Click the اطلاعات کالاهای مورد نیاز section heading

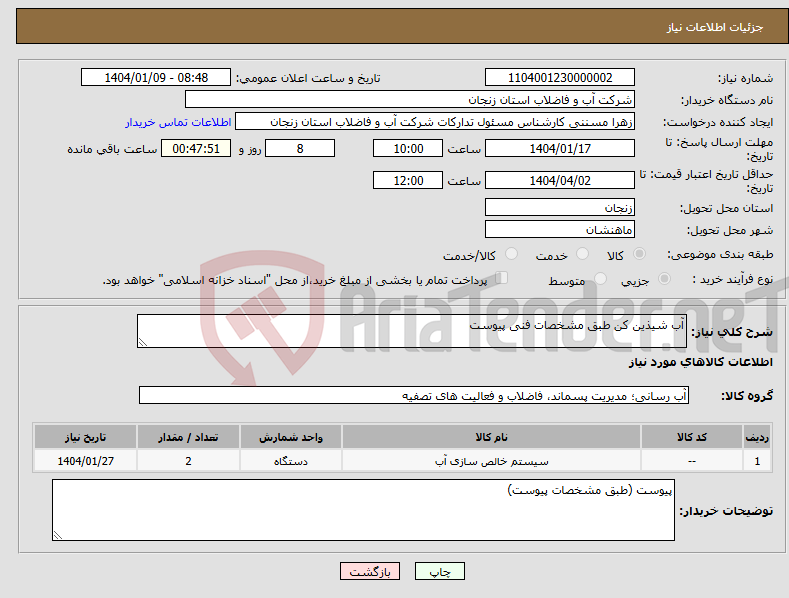coord(700,362)
